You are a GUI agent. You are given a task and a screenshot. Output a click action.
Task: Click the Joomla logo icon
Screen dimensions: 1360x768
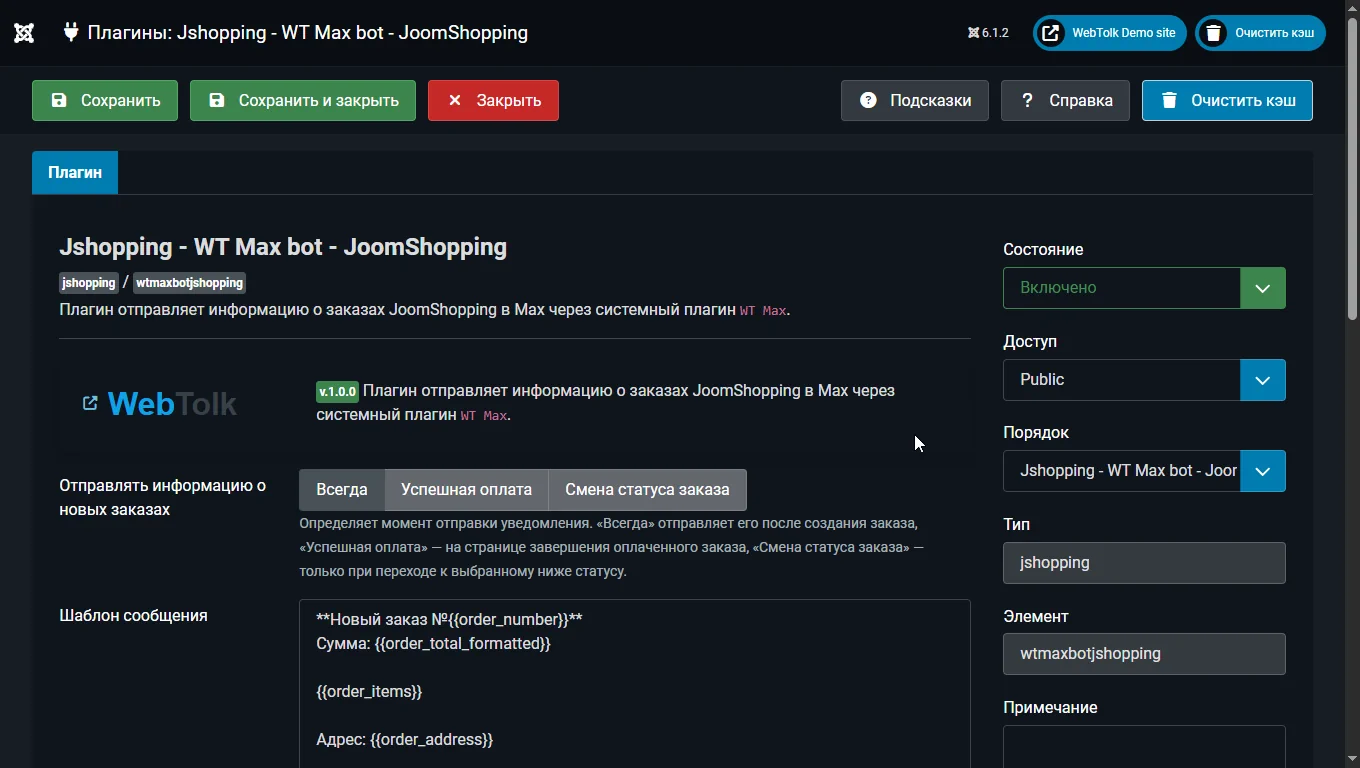pos(24,33)
